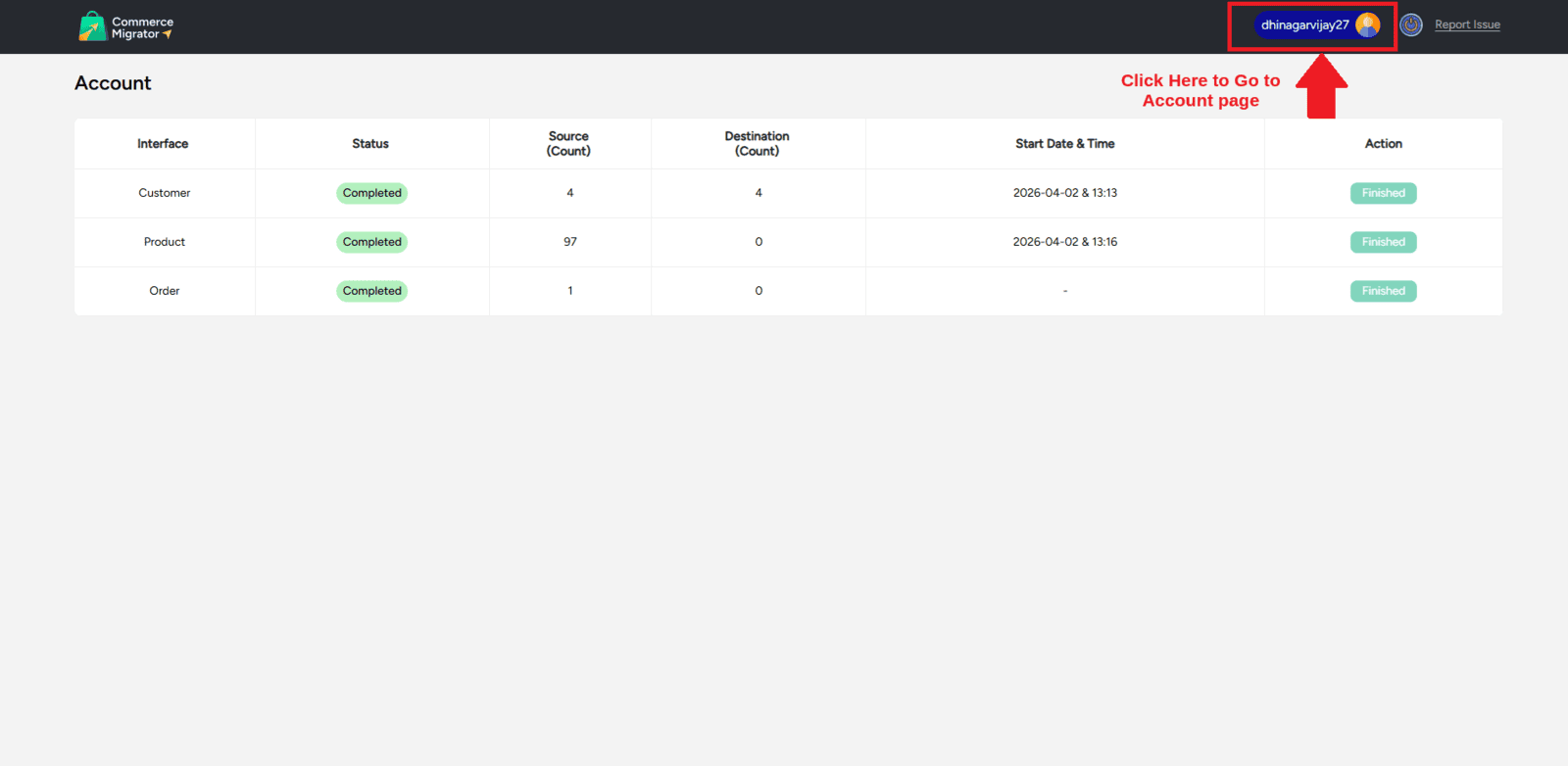Select the Destination (Count) column header
The height and width of the screenshot is (766, 1568).
pyautogui.click(x=757, y=144)
